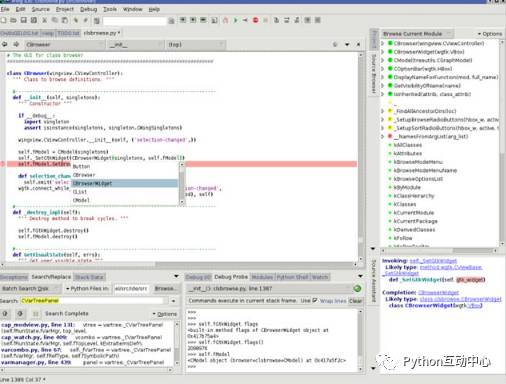Open the Help menu
506x384 pixels.
coord(154,9)
